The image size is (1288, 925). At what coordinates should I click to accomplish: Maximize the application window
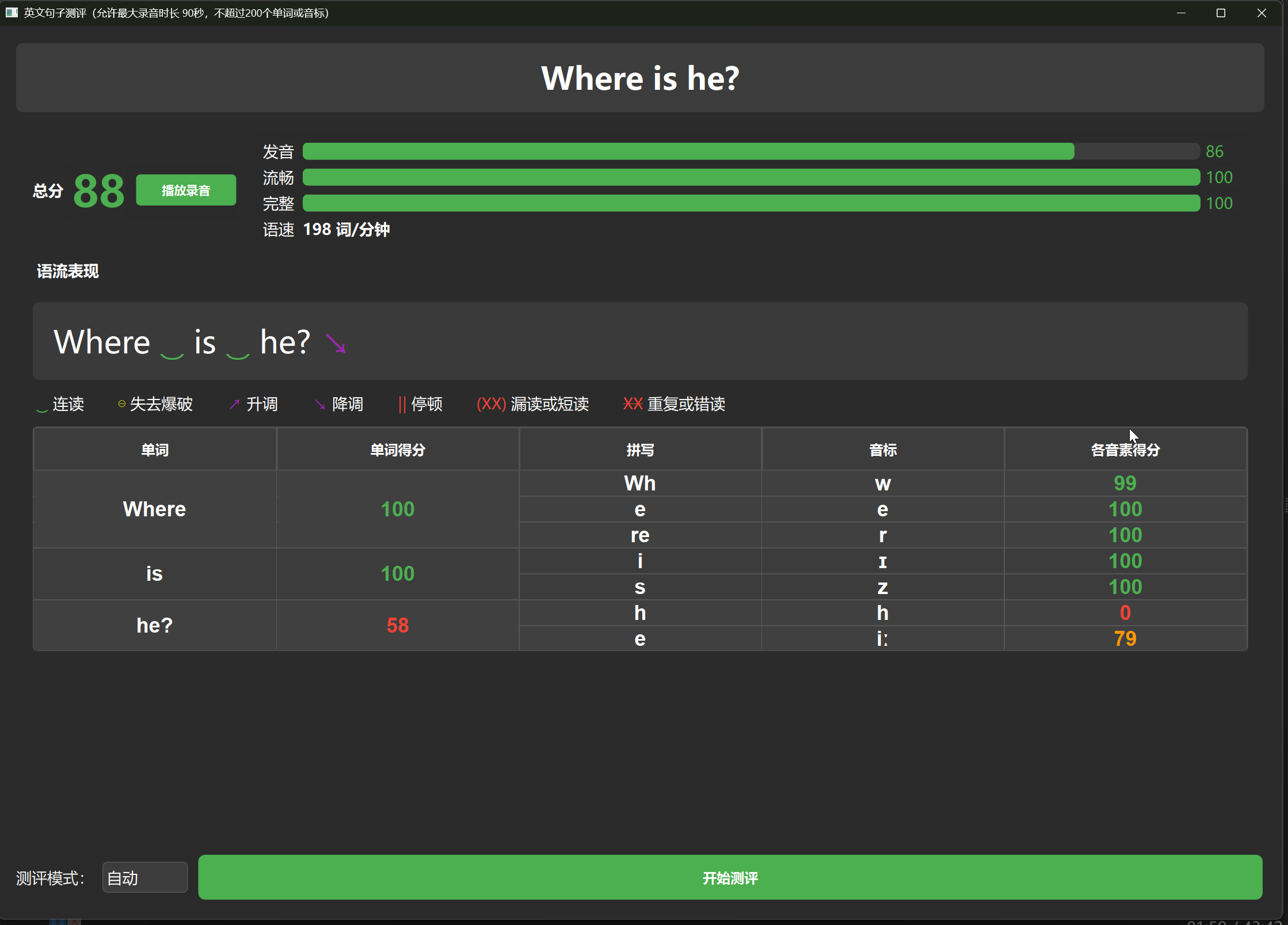tap(1221, 13)
